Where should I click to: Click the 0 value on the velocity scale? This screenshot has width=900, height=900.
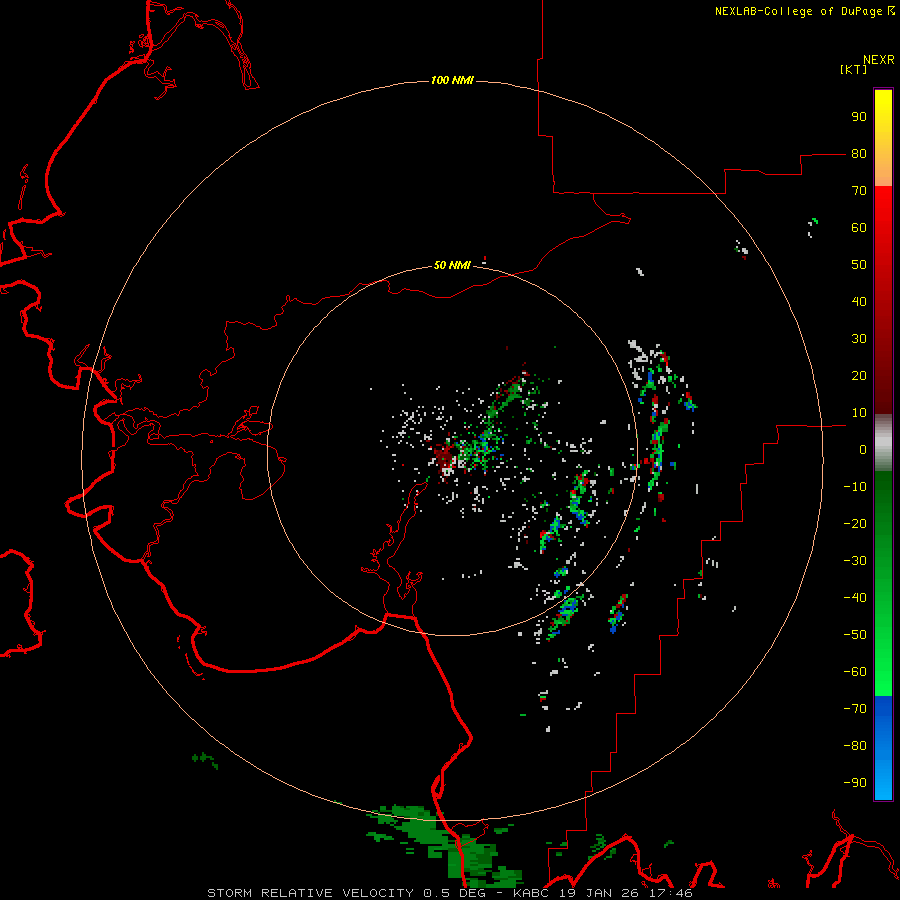(863, 449)
